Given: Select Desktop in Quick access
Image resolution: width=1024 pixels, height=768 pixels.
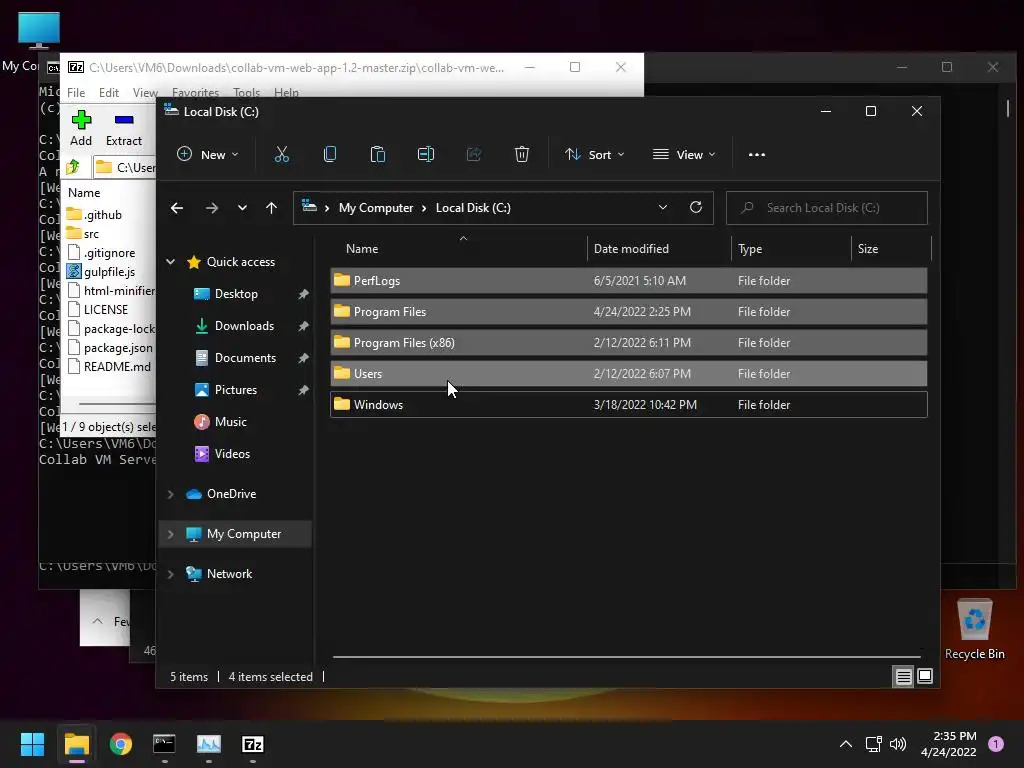Looking at the screenshot, I should [x=236, y=294].
